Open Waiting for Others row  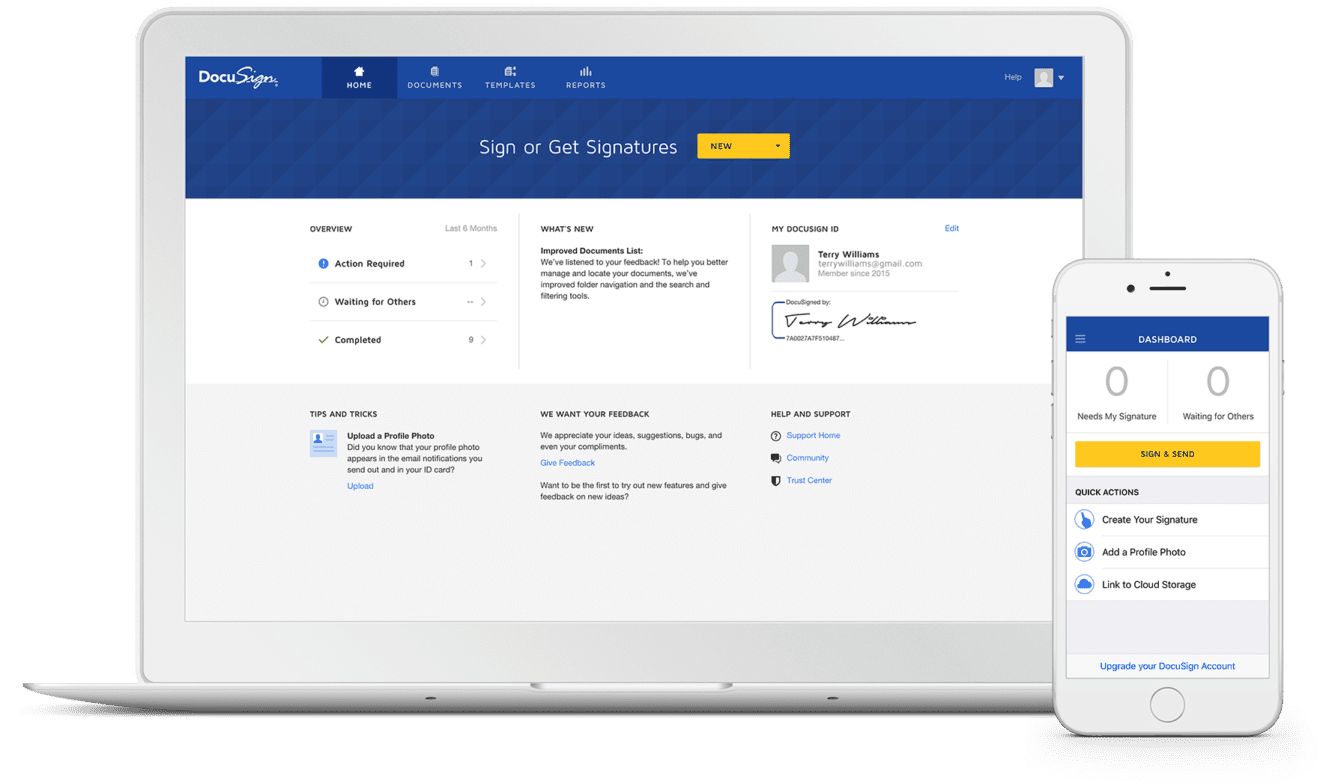(x=403, y=302)
